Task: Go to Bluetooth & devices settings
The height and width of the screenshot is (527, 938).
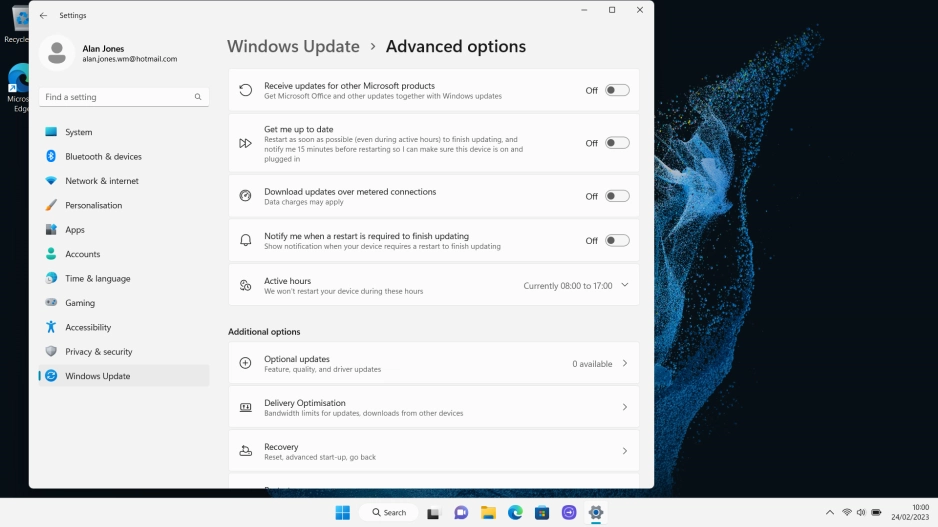Action: click(x=124, y=156)
